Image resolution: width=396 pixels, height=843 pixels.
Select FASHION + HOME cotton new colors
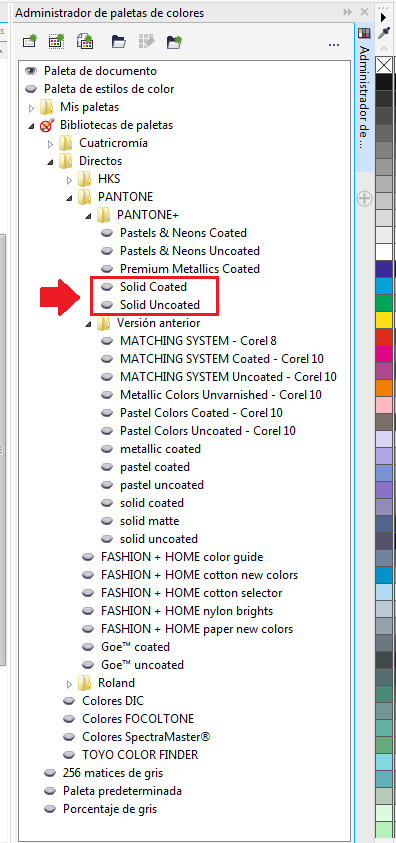199,575
